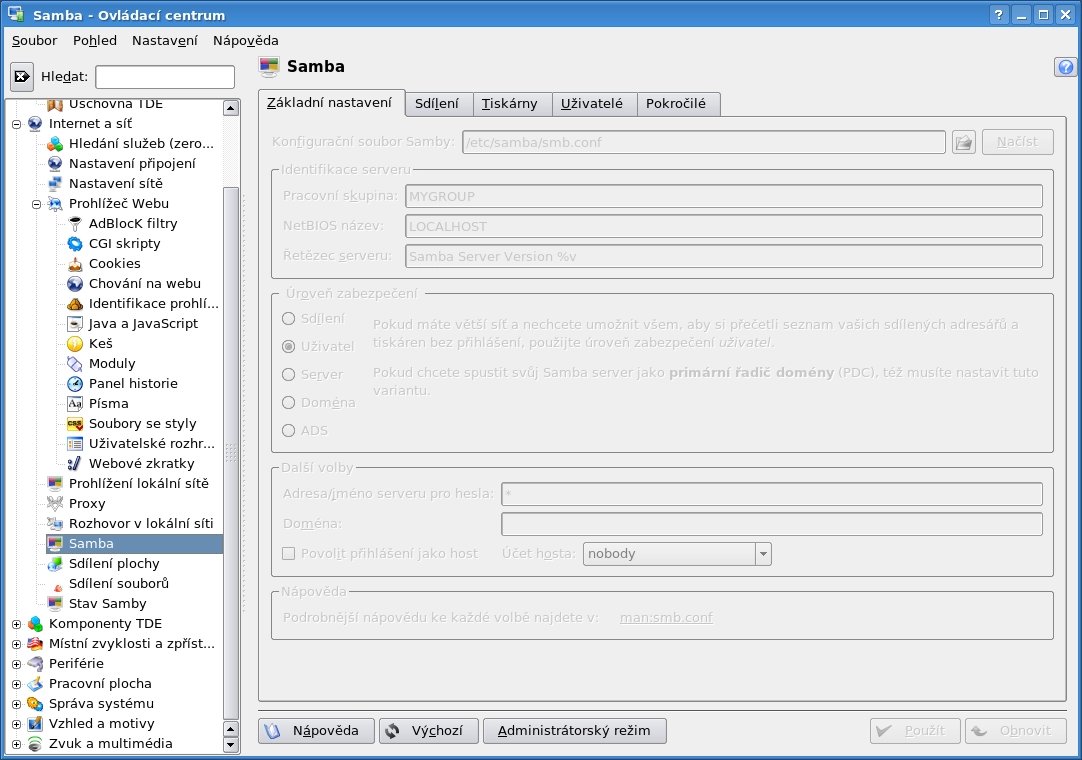Select the ADS security level radio button

pyautogui.click(x=288, y=431)
